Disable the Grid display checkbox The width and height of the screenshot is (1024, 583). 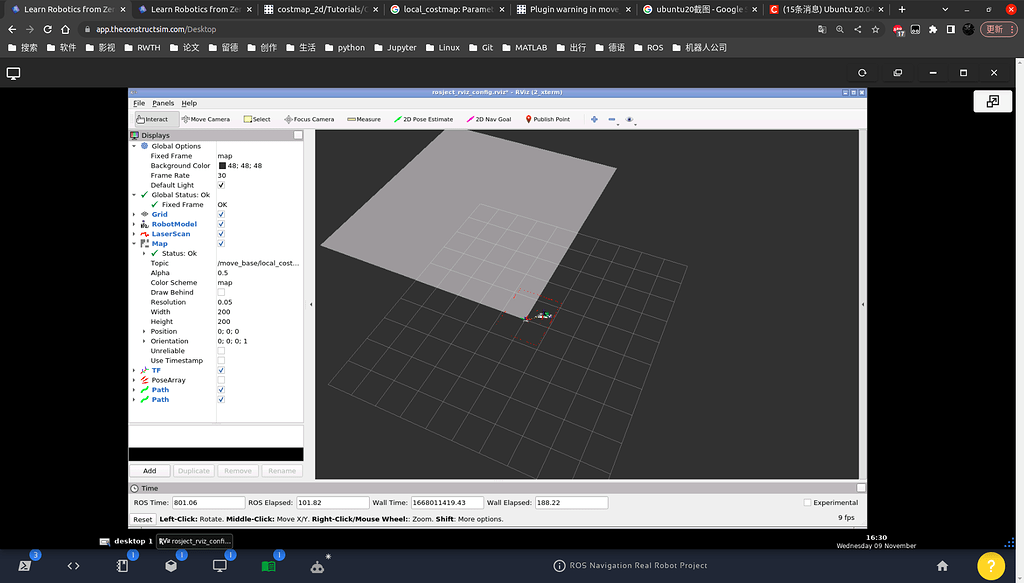[x=221, y=214]
